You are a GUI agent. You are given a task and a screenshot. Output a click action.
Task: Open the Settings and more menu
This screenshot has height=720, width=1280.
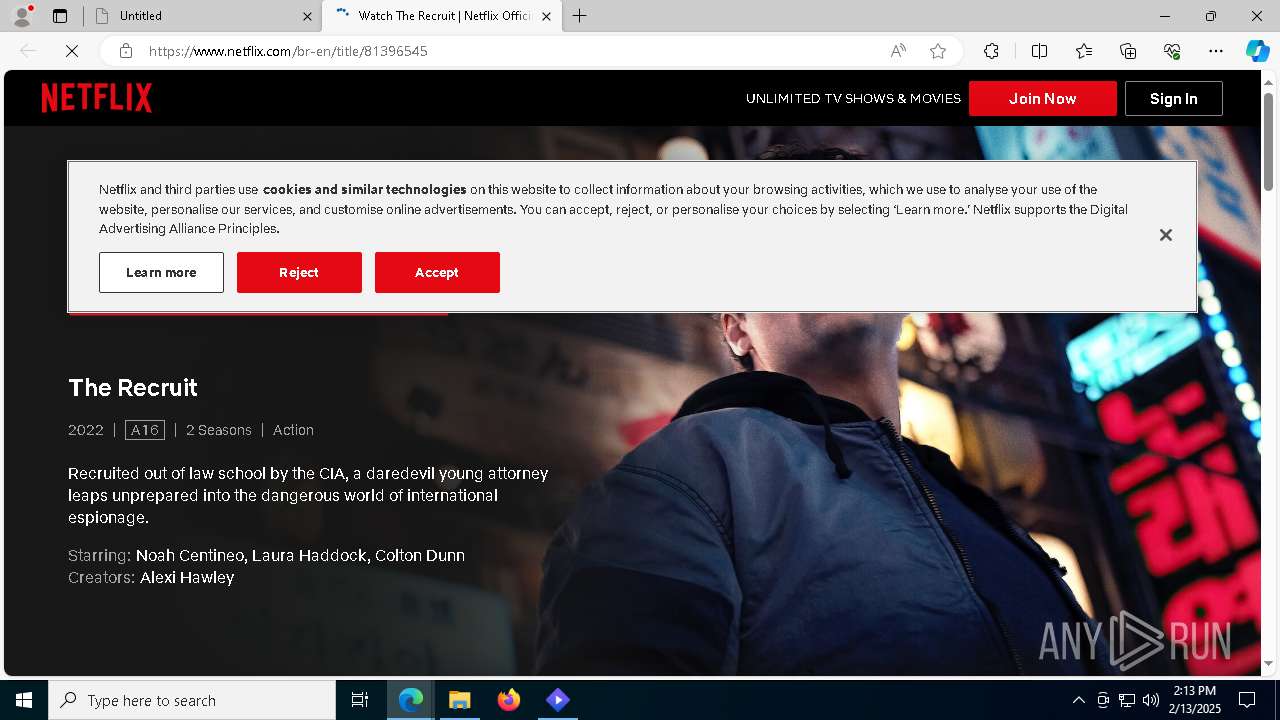[1216, 51]
